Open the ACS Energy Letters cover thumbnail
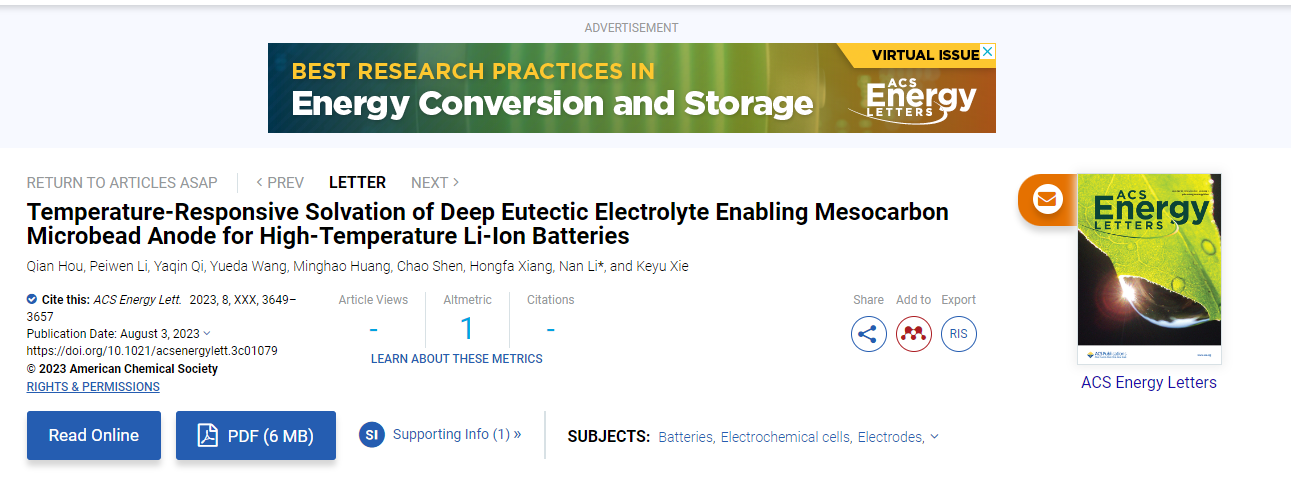 pyautogui.click(x=1149, y=269)
